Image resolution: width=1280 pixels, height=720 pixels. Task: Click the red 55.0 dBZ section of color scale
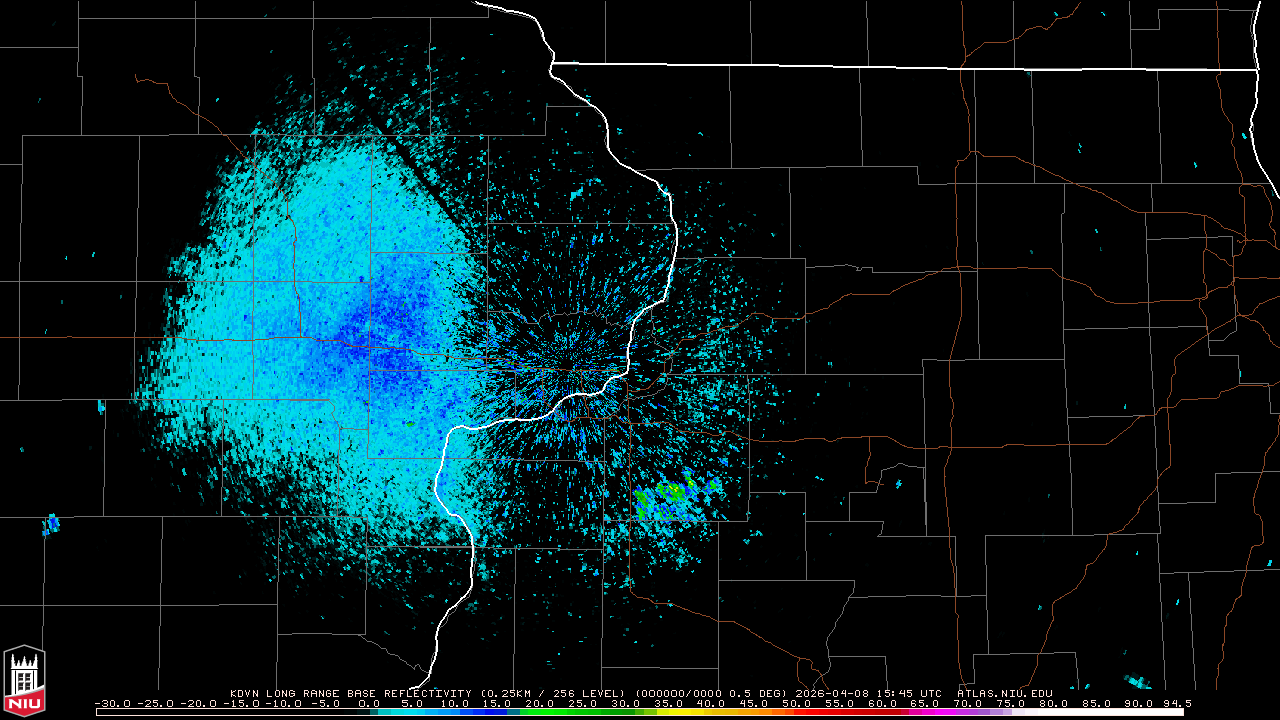tap(840, 712)
